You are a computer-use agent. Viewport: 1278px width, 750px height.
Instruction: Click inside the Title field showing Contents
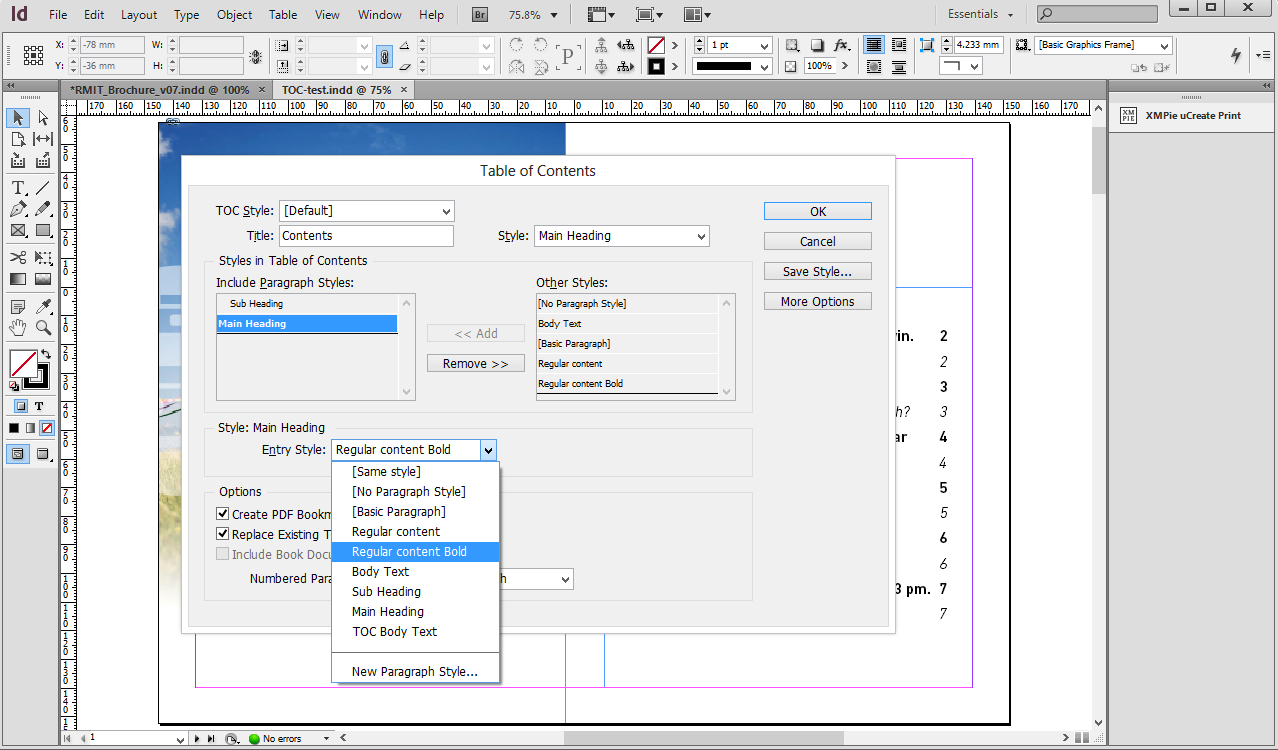[366, 235]
